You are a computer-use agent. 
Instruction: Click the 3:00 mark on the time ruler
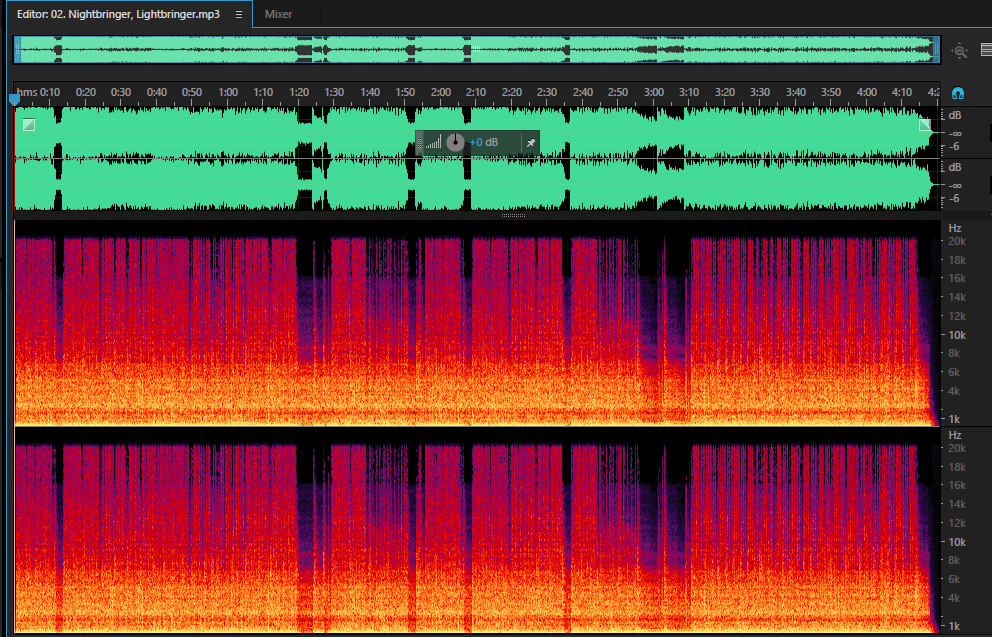coord(654,92)
